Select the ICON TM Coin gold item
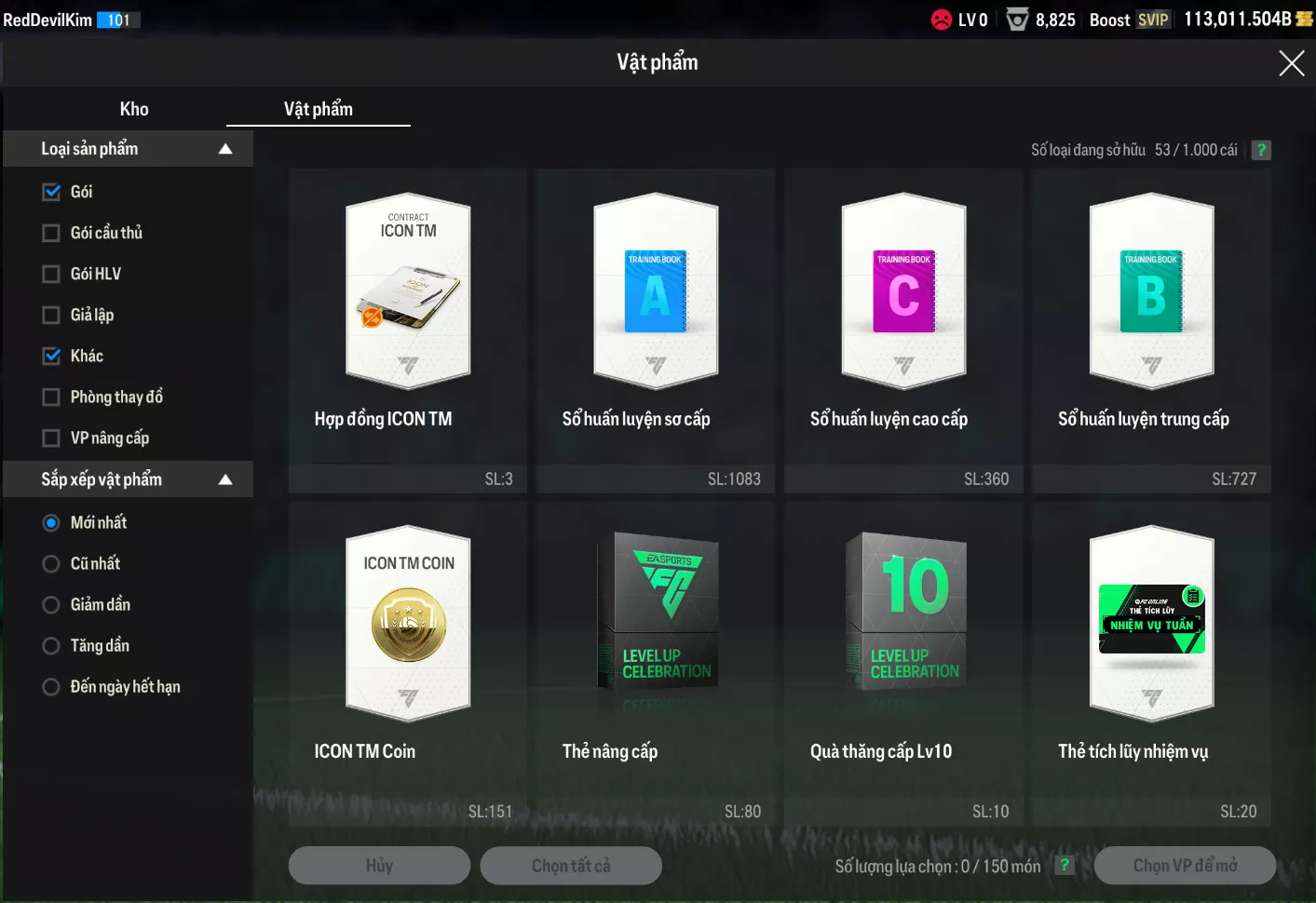Viewport: 1316px width, 903px height. click(408, 624)
